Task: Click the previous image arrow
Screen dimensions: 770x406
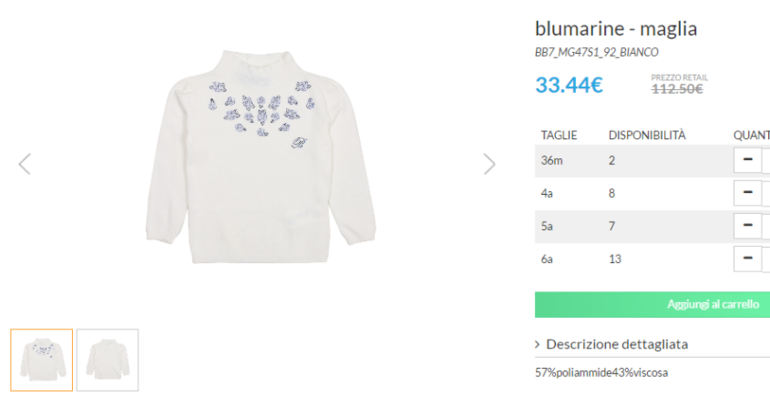Action: tap(25, 164)
